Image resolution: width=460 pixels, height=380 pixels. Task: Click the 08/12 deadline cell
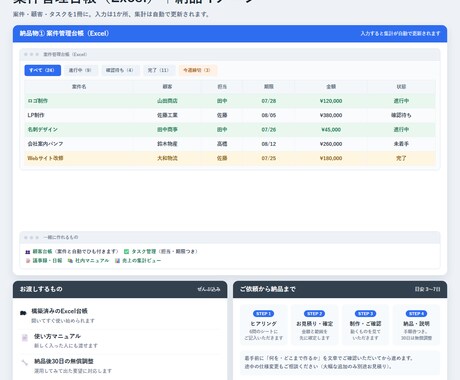click(x=269, y=144)
